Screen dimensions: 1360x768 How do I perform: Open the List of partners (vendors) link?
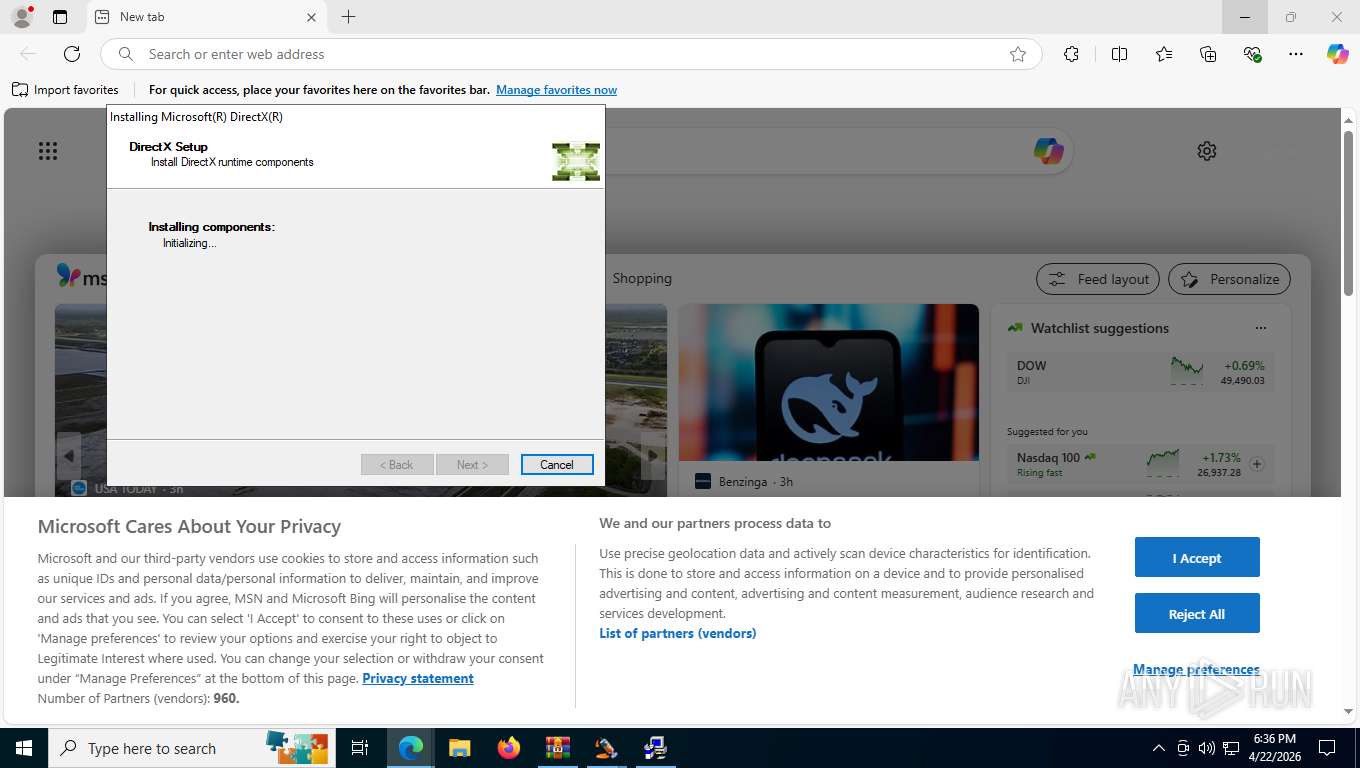678,634
